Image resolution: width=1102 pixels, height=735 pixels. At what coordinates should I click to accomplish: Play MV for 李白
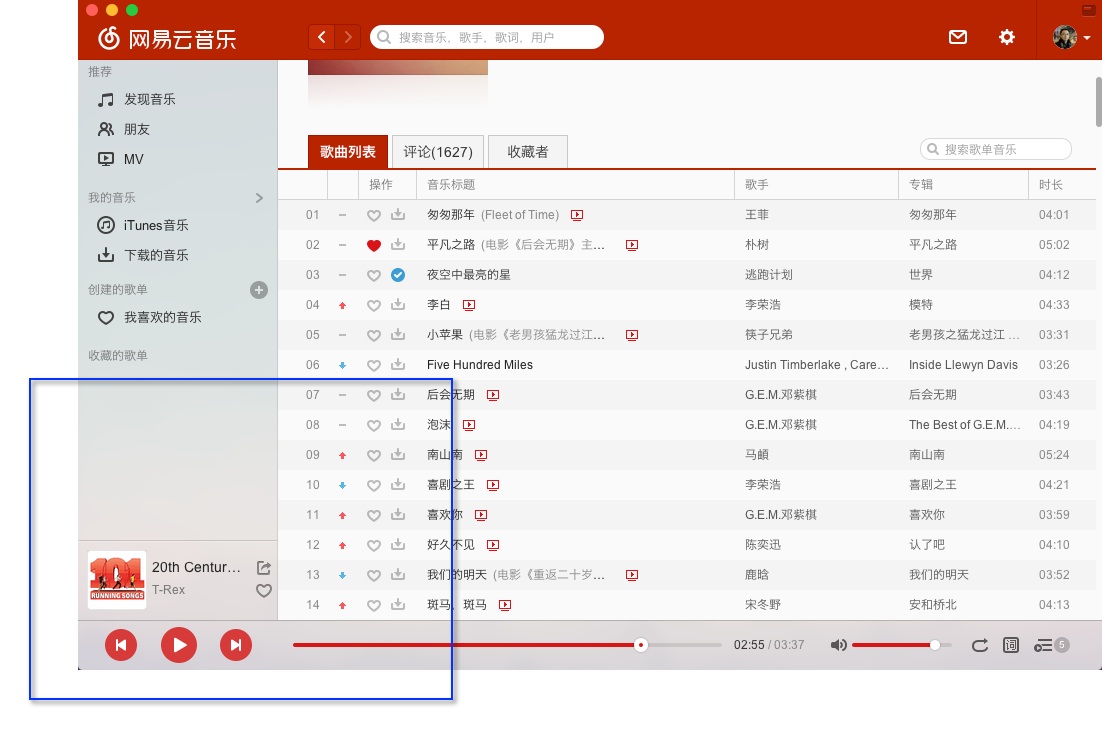click(469, 305)
